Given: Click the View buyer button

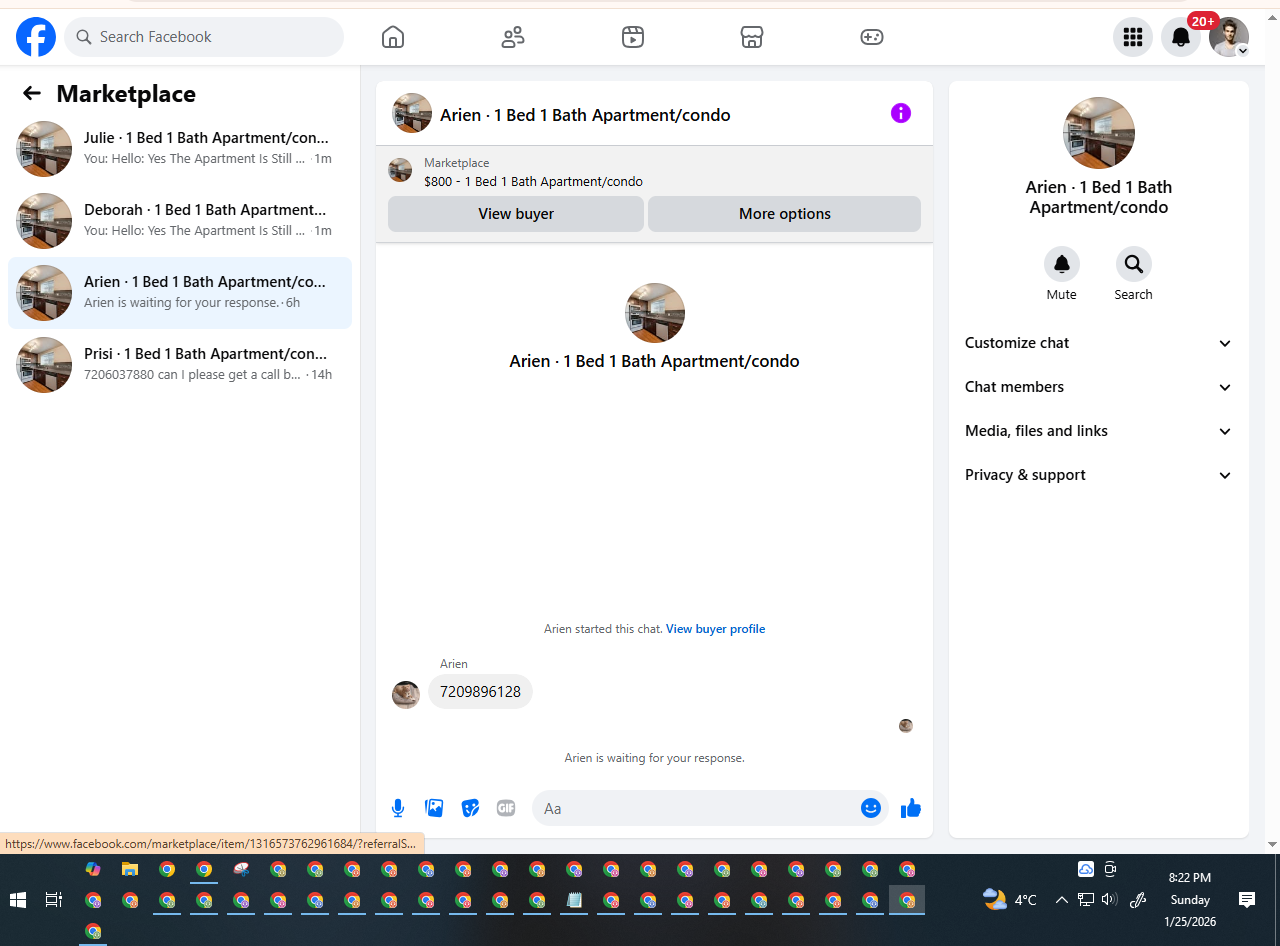Looking at the screenshot, I should pyautogui.click(x=516, y=214).
